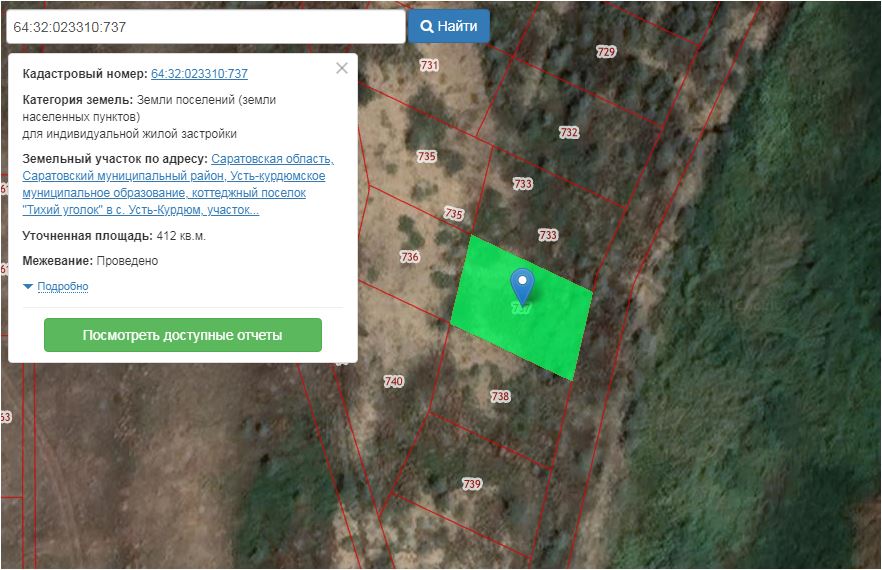The width and height of the screenshot is (882, 570).
Task: Open cadastral number link 64:32:023310:737
Action: [x=199, y=74]
